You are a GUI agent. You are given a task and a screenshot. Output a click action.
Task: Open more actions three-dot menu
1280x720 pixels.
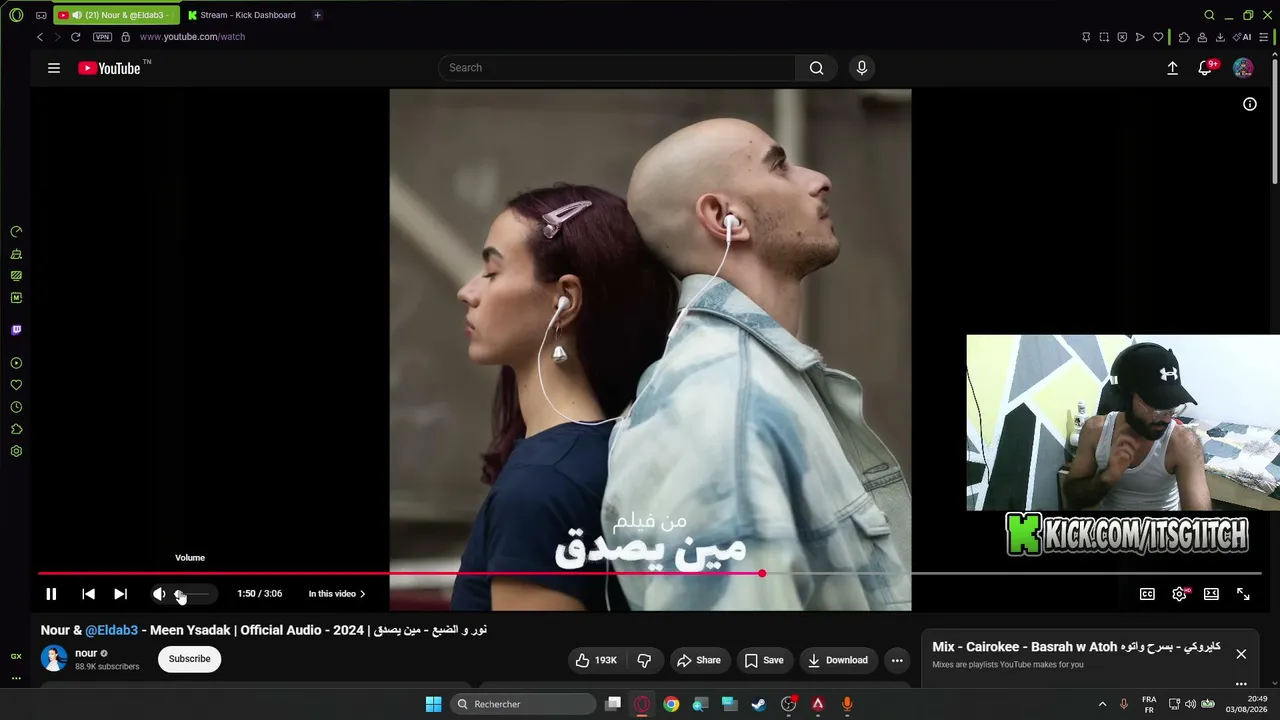click(x=897, y=660)
